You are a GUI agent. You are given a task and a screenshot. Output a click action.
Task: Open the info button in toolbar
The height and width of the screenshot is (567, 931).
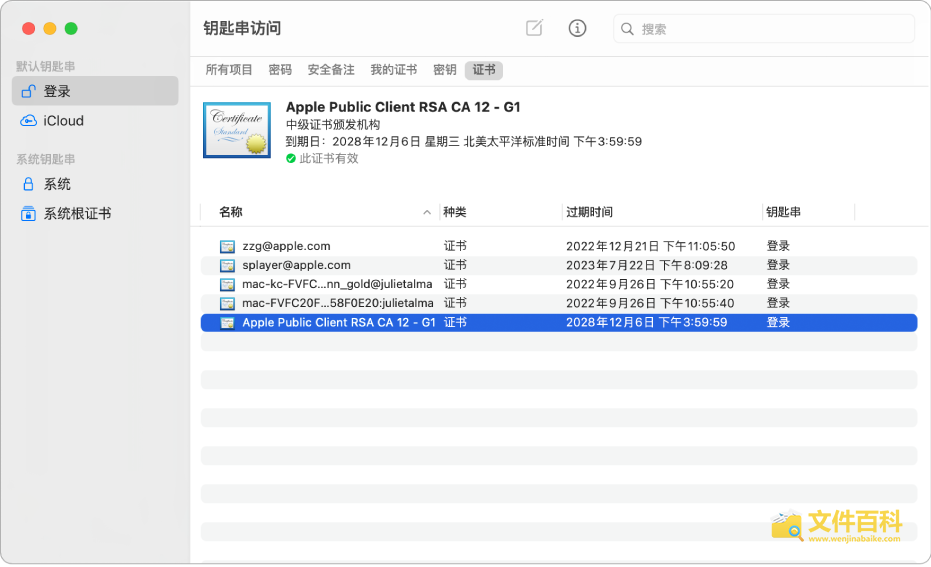coord(577,28)
